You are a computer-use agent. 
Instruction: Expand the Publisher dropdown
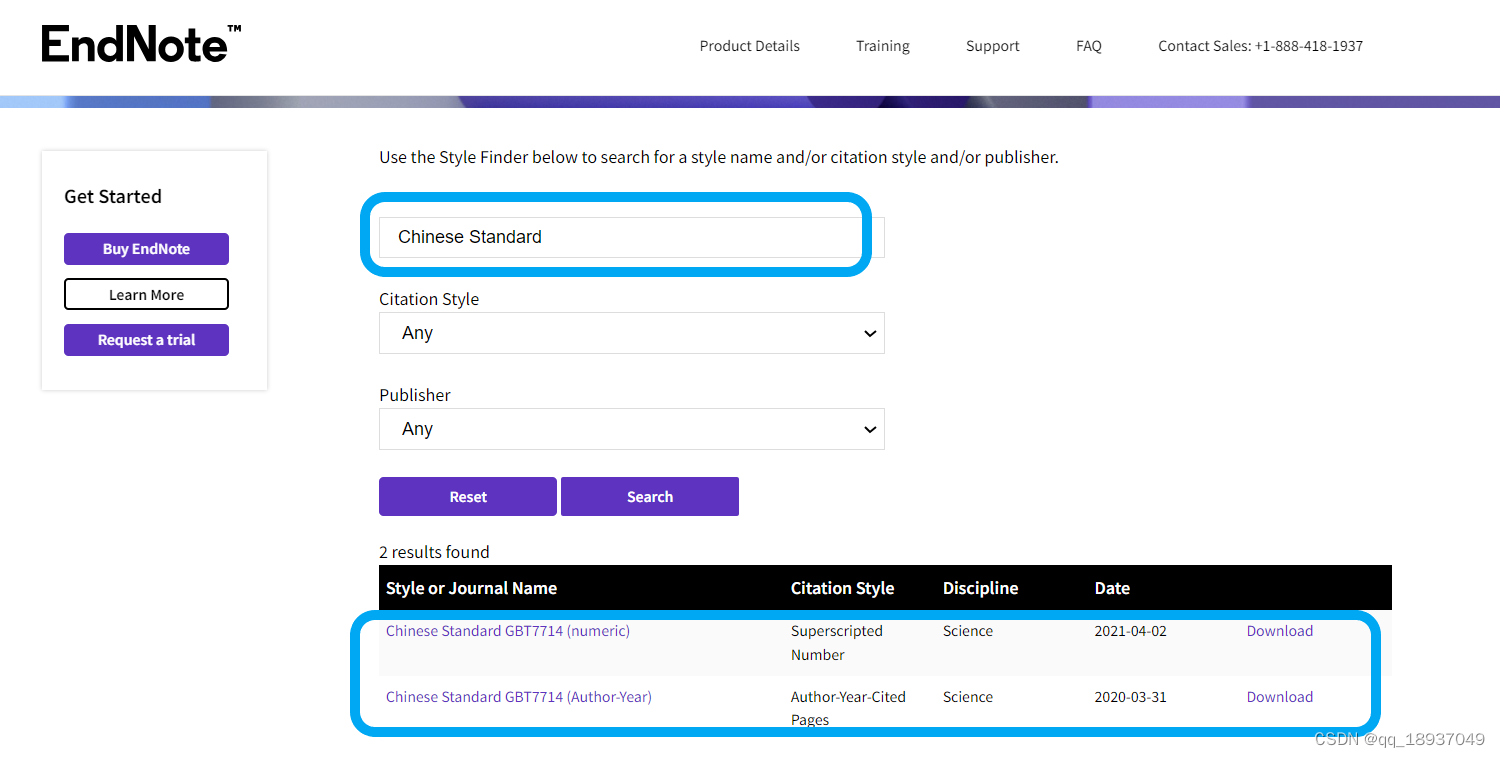tap(631, 429)
